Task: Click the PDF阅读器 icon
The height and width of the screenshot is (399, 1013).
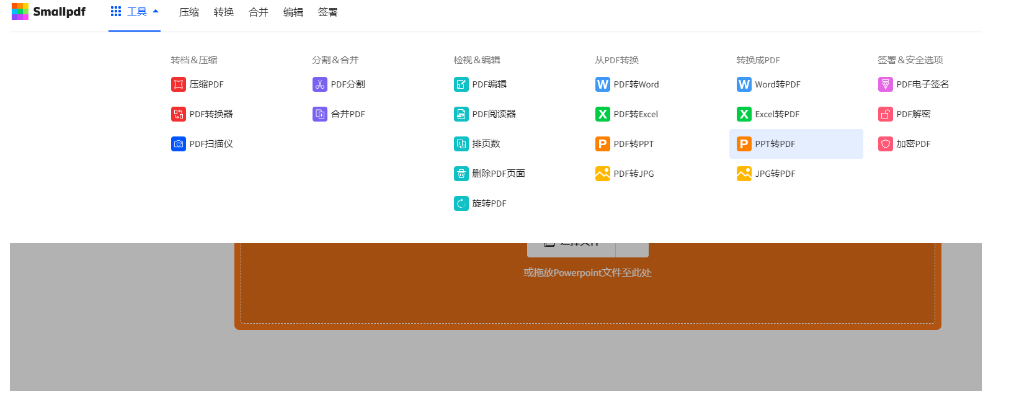Action: point(461,114)
